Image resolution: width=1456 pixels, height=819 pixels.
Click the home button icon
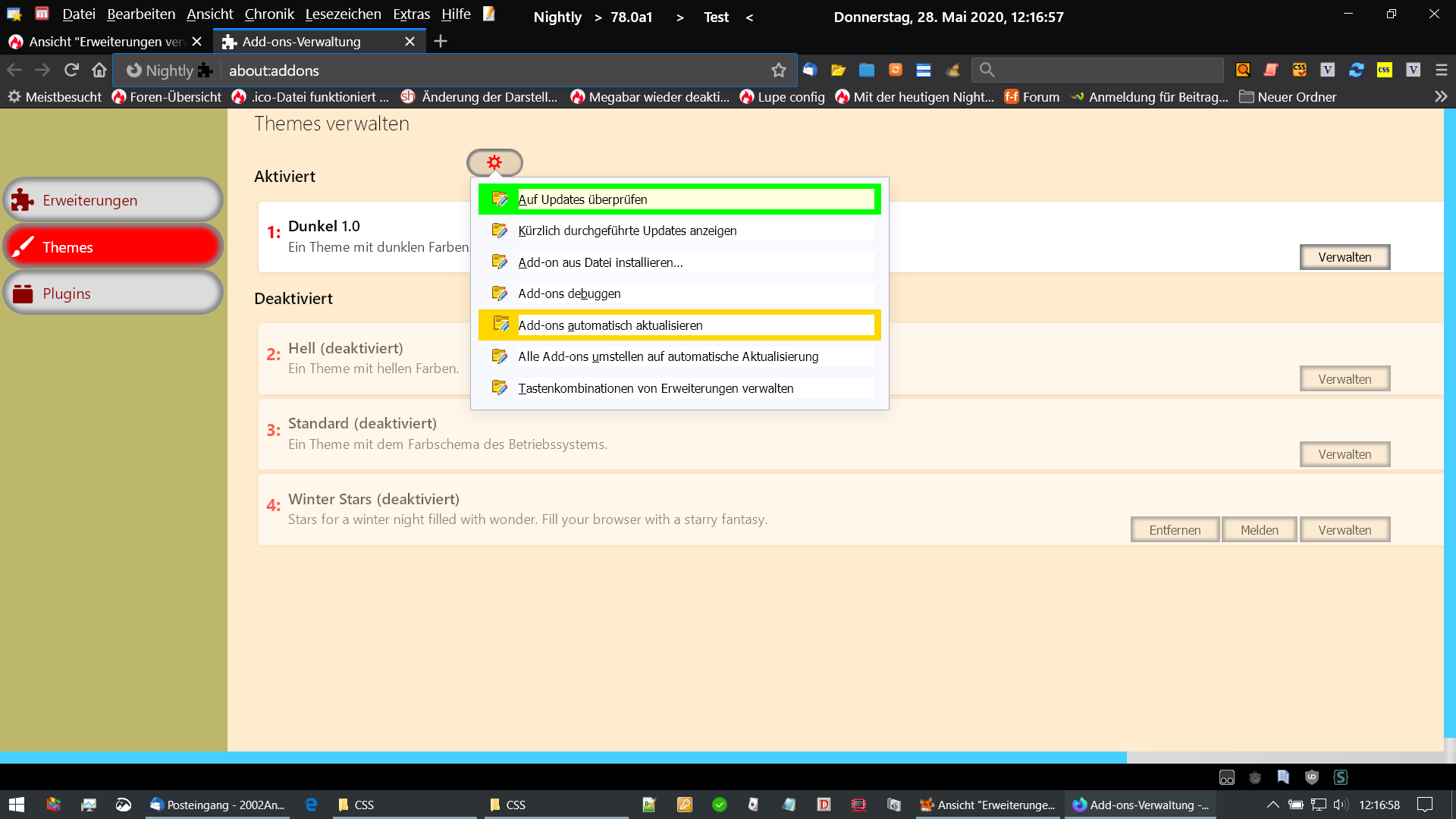pos(99,70)
